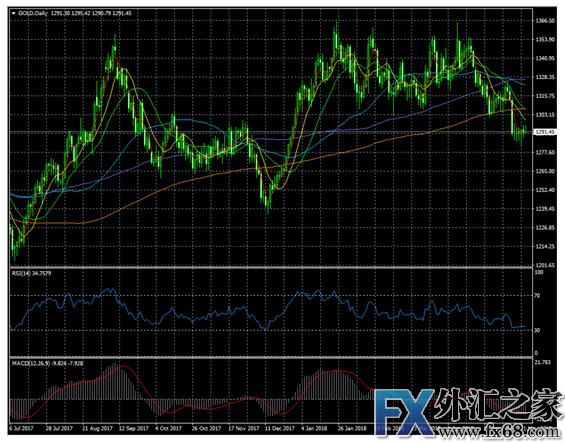Image resolution: width=565 pixels, height=443 pixels.
Task: Click the RSI 30 level label
Action: [537, 330]
